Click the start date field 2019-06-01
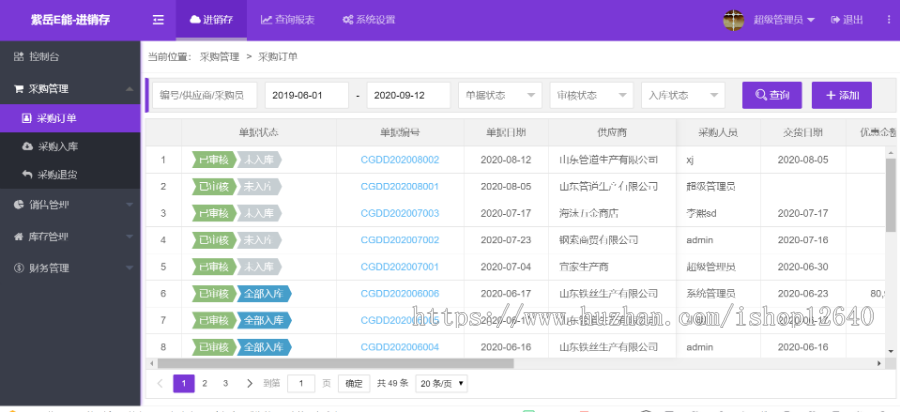The image size is (900, 412). (x=307, y=95)
